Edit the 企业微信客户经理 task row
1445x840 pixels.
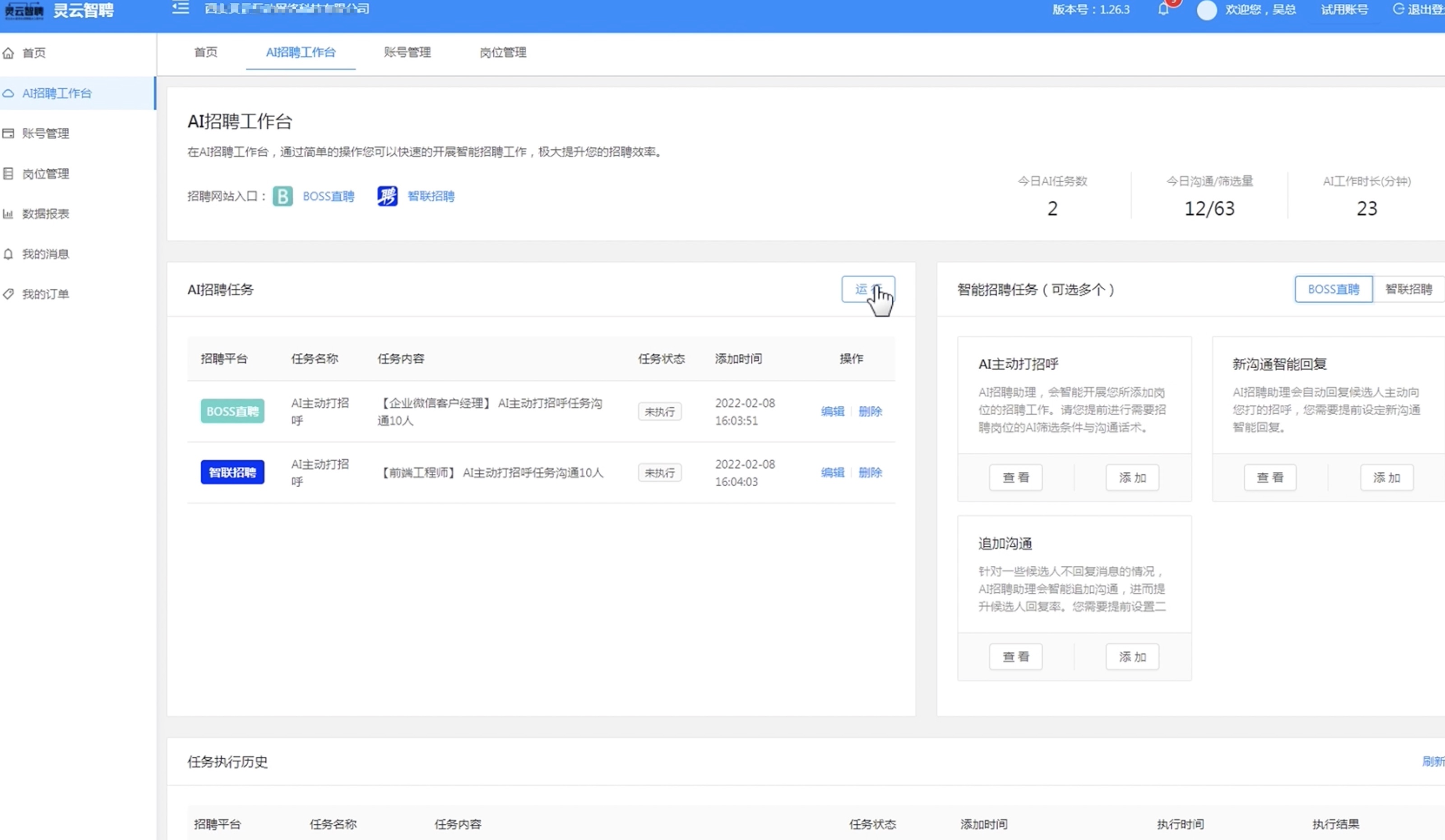833,411
